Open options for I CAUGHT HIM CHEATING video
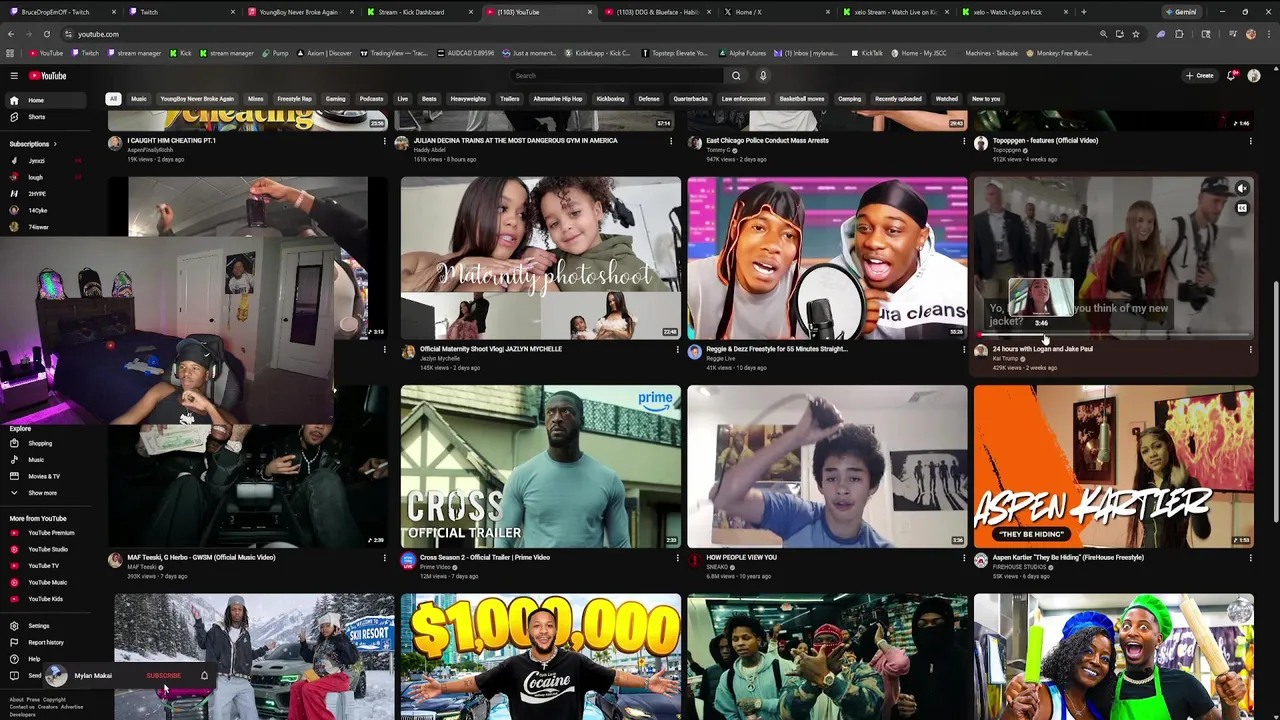Image resolution: width=1280 pixels, height=720 pixels. pyautogui.click(x=384, y=141)
